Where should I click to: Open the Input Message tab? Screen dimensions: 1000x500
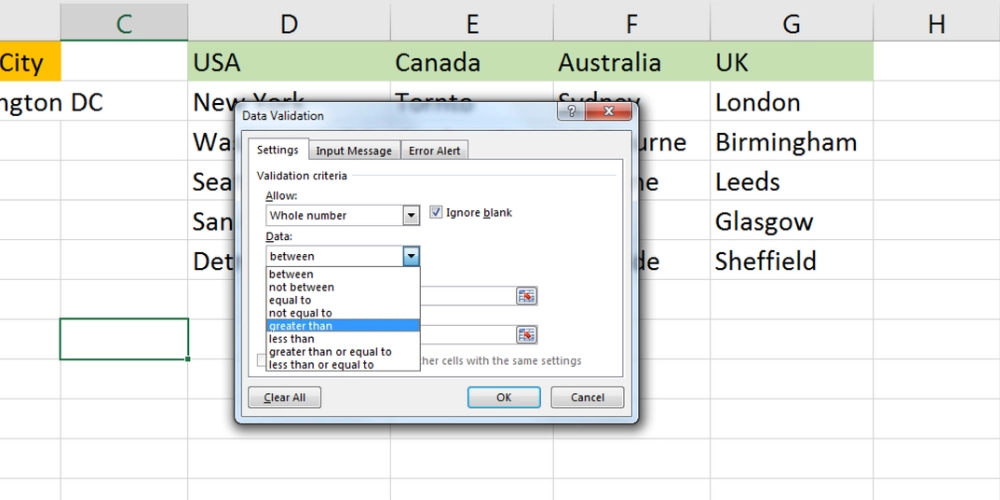(x=354, y=151)
